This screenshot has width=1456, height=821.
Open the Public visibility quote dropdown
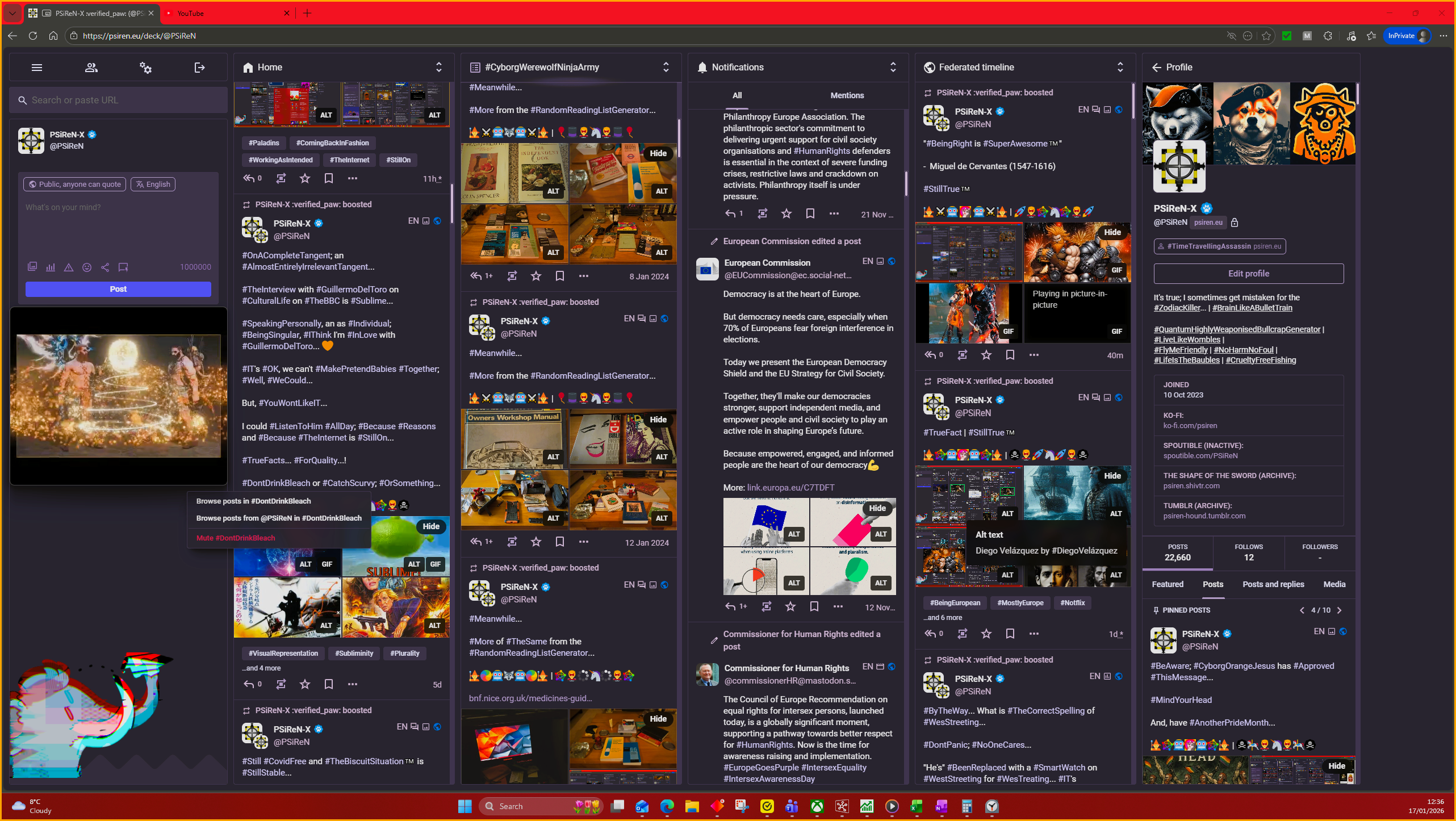pyautogui.click(x=74, y=184)
